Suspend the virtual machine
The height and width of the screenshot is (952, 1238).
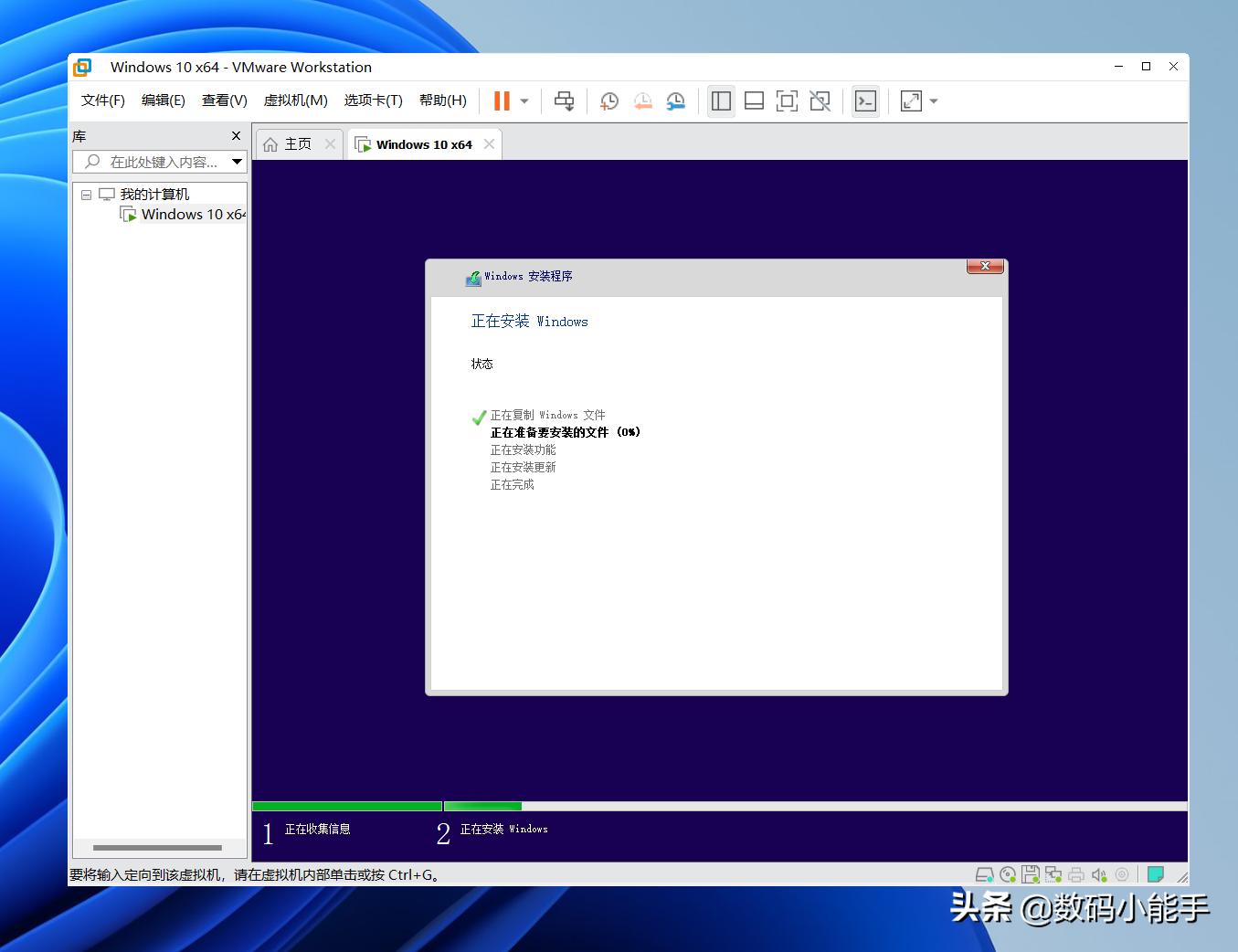[501, 100]
